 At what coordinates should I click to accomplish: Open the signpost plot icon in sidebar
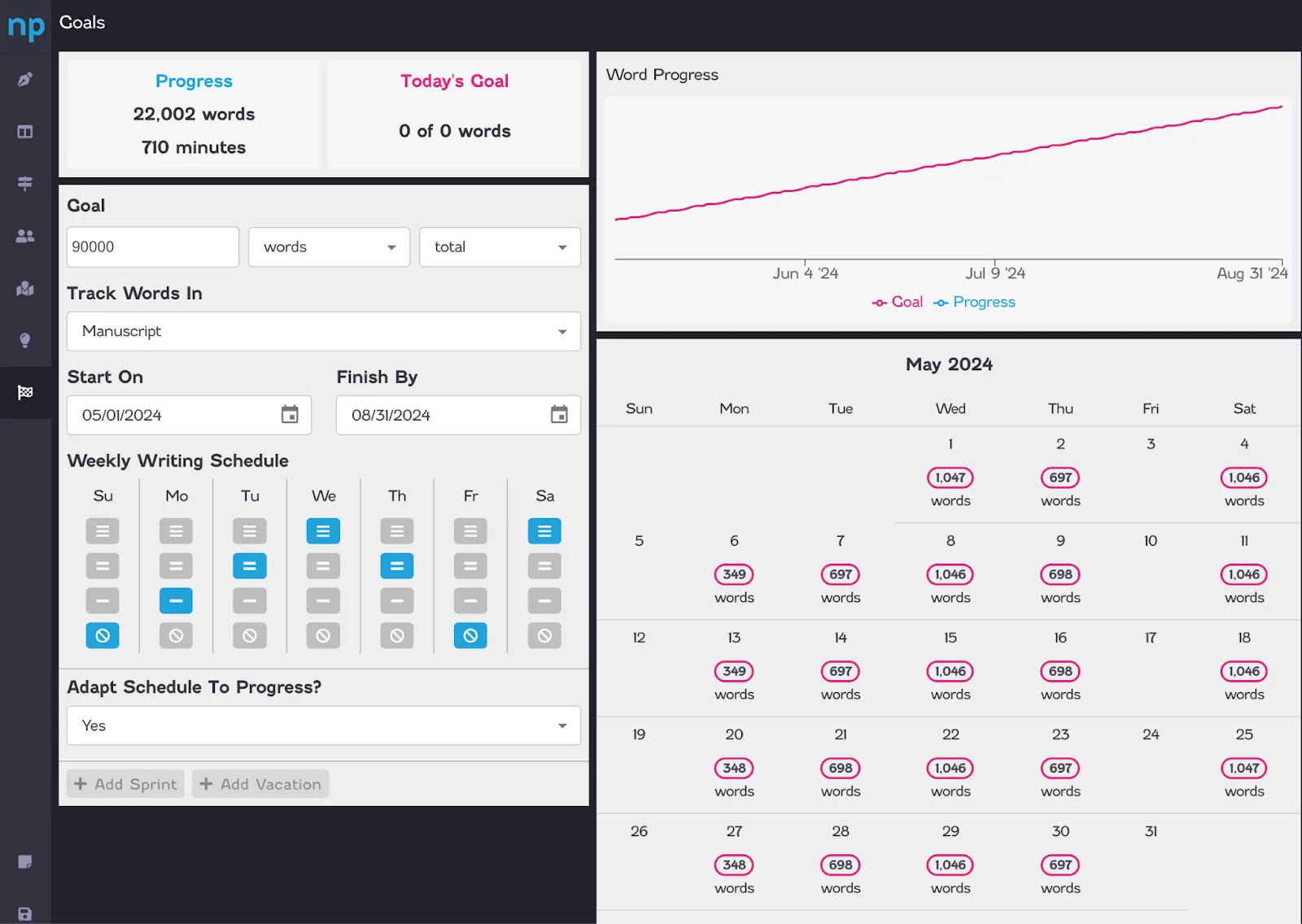25,184
